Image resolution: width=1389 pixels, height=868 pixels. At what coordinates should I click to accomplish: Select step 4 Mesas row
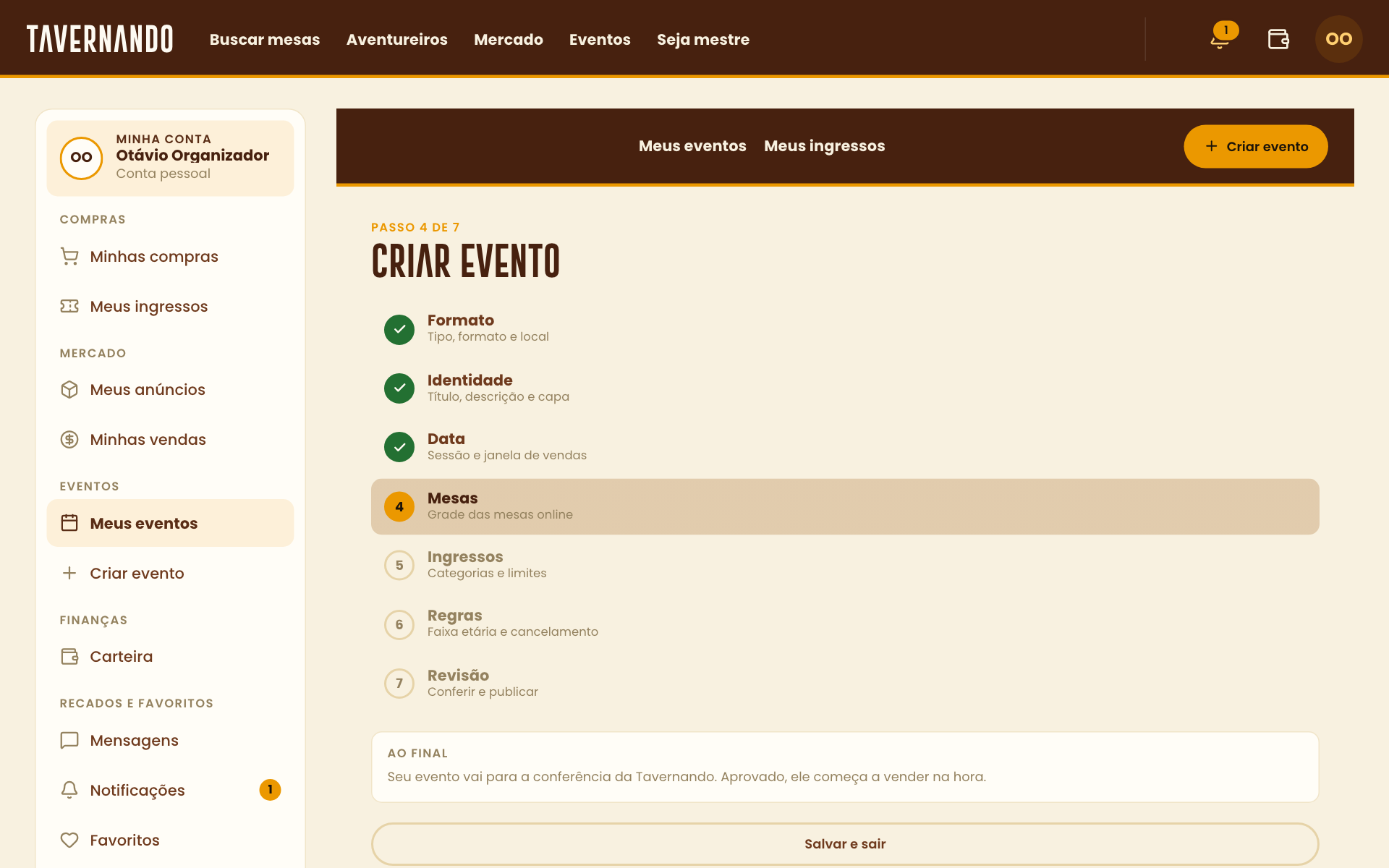[845, 506]
